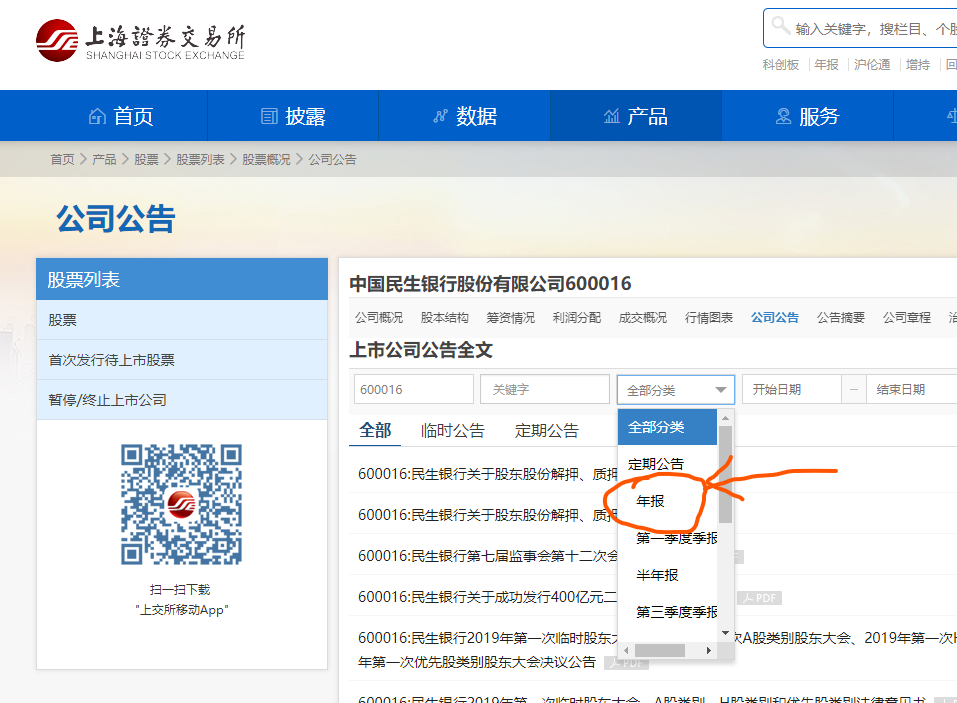Click 首页 in the breadcrumb trail
Screen dimensions: 957x703
62,160
